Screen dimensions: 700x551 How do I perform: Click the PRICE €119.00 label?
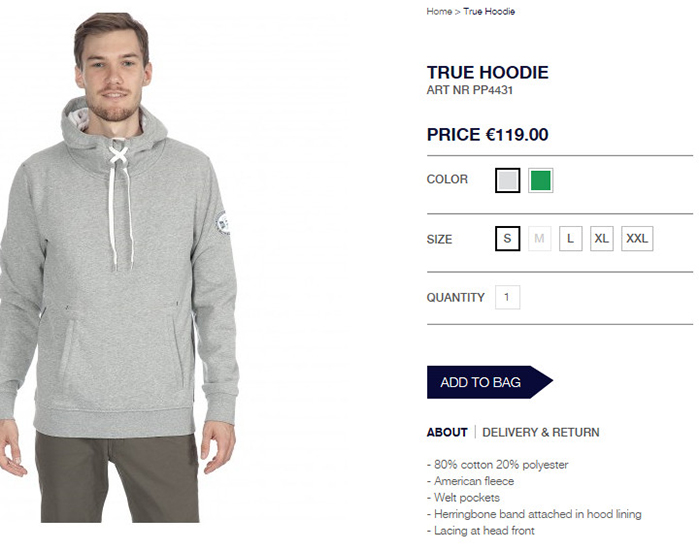[x=488, y=134]
